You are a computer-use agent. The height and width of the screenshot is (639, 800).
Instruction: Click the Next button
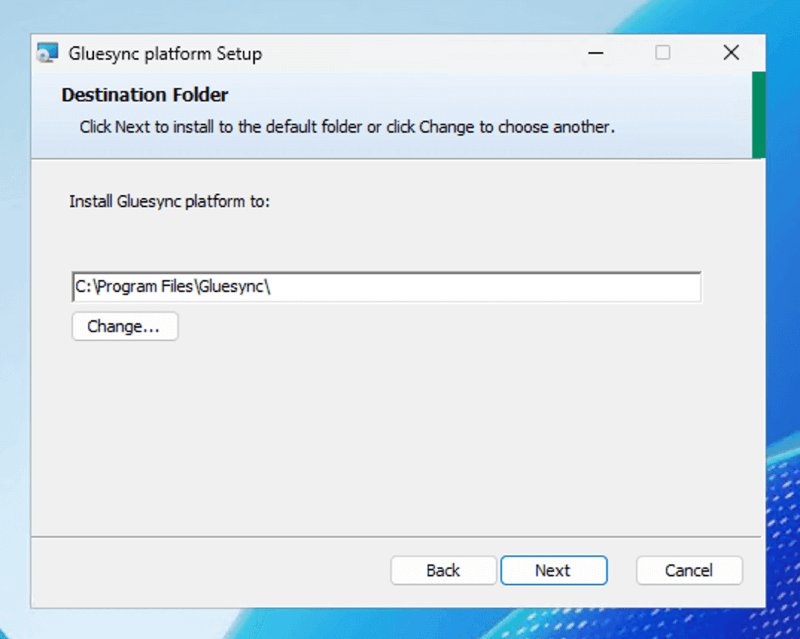[x=554, y=570]
